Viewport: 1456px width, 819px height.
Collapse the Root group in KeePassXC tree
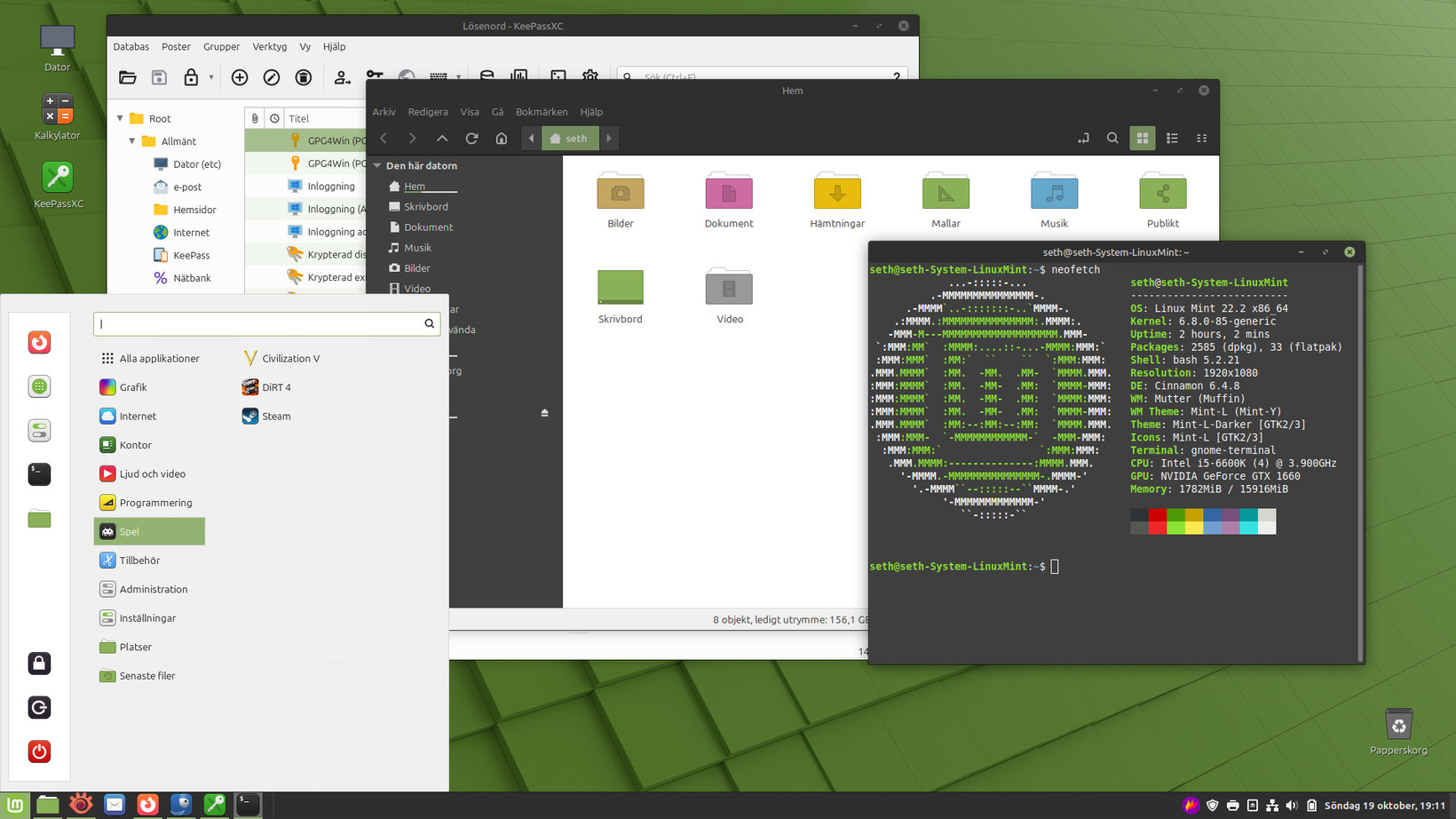click(121, 118)
